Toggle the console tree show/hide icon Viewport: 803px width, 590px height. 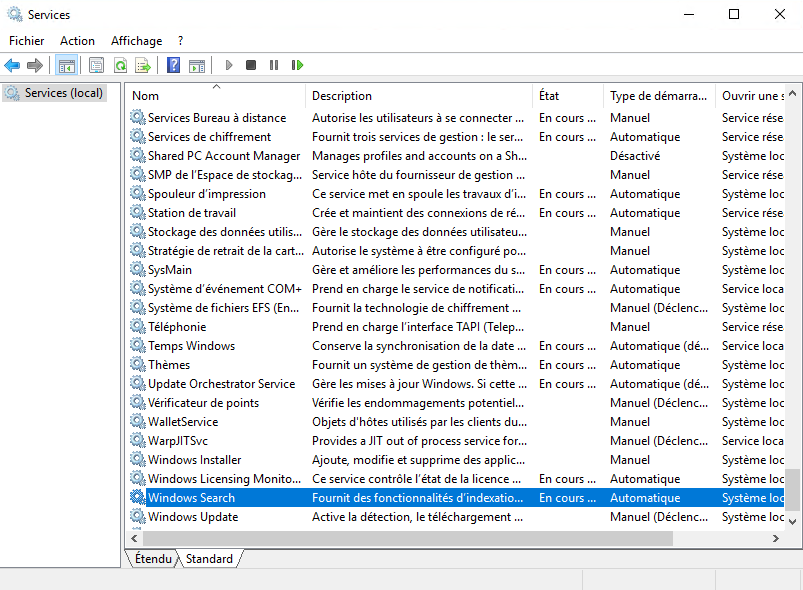[67, 65]
